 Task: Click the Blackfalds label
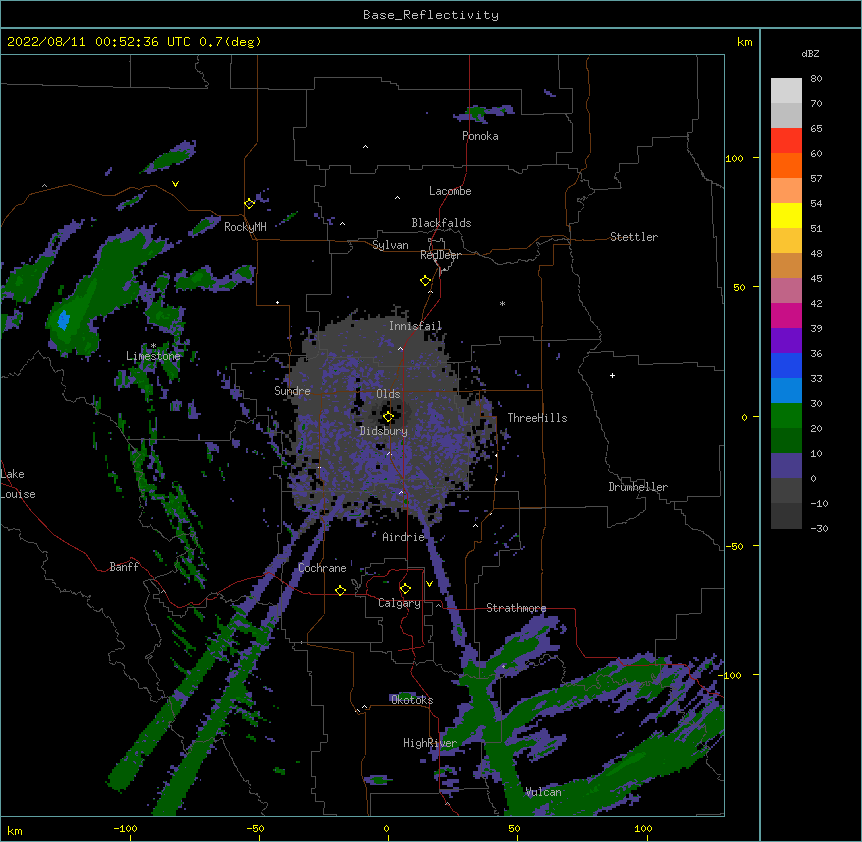pos(441,223)
